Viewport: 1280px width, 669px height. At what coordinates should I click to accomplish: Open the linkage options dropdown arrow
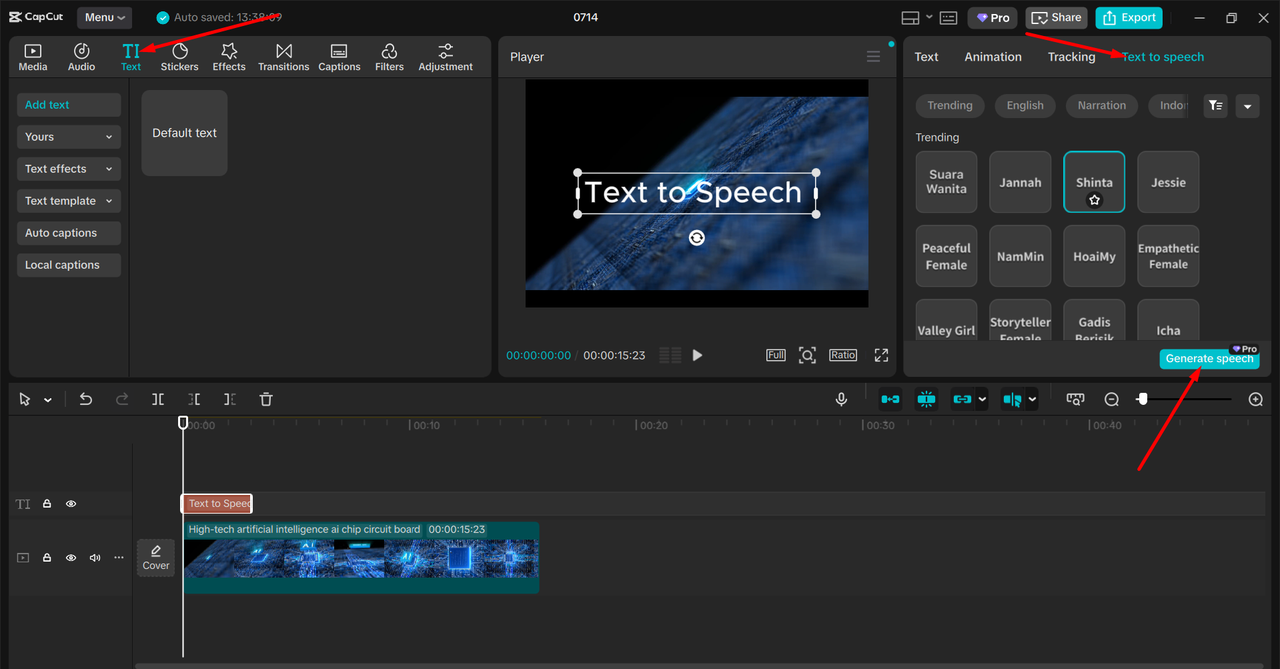click(982, 399)
